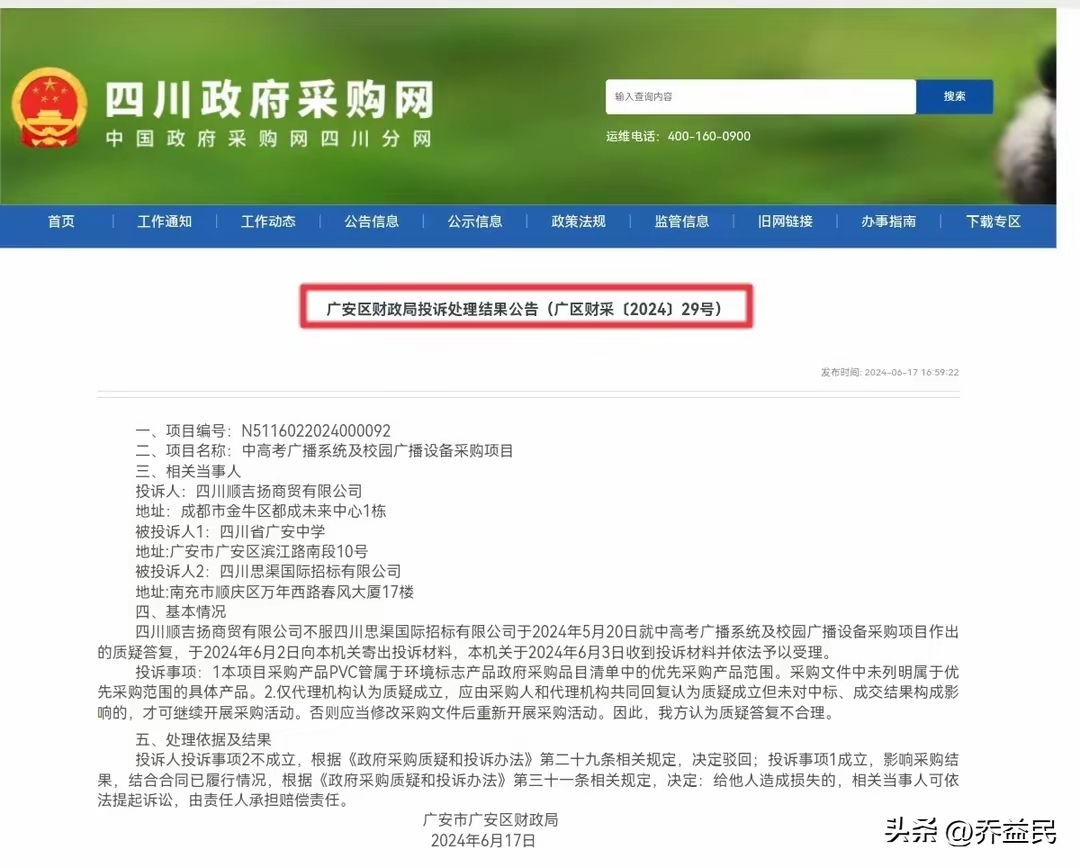
Task: Click the announcement title 广安区财政局投诉处理结果公告
Action: pos(525,308)
